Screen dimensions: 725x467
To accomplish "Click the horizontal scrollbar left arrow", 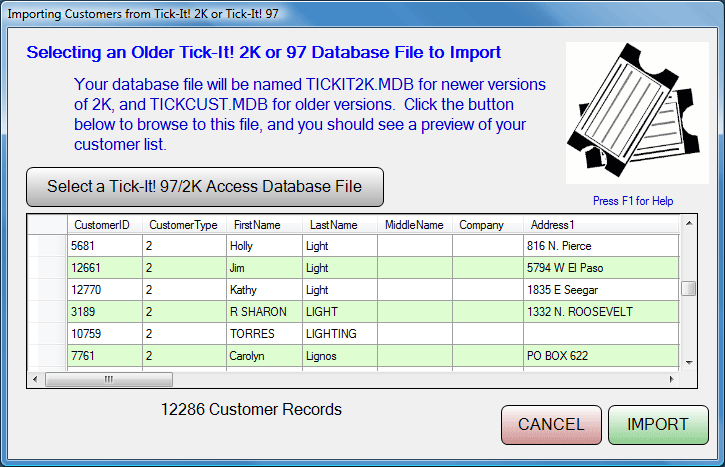I will click(35, 380).
